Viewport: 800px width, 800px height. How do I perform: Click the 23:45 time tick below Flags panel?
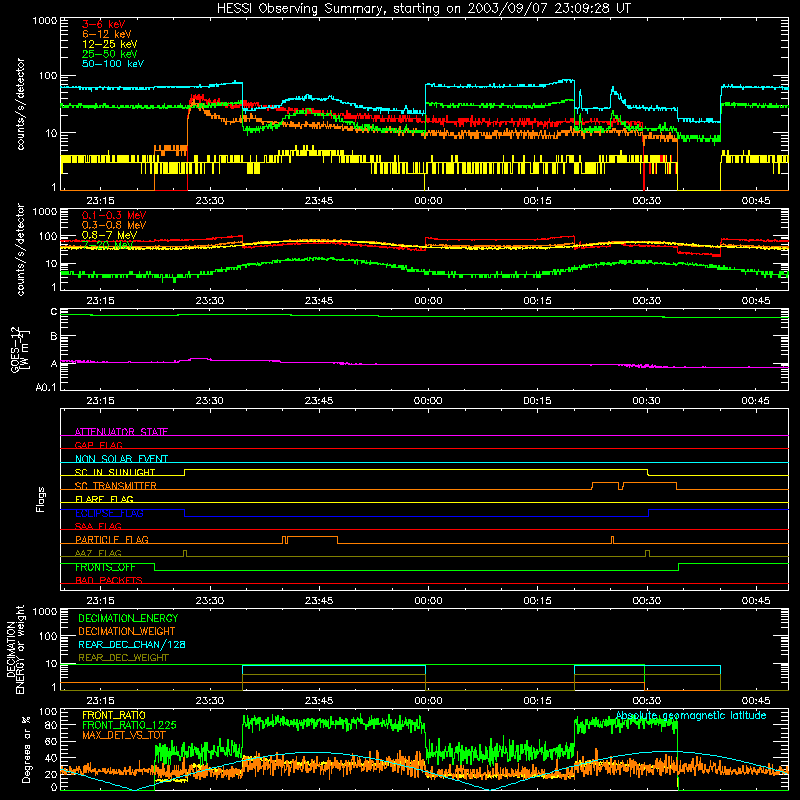[x=319, y=601]
